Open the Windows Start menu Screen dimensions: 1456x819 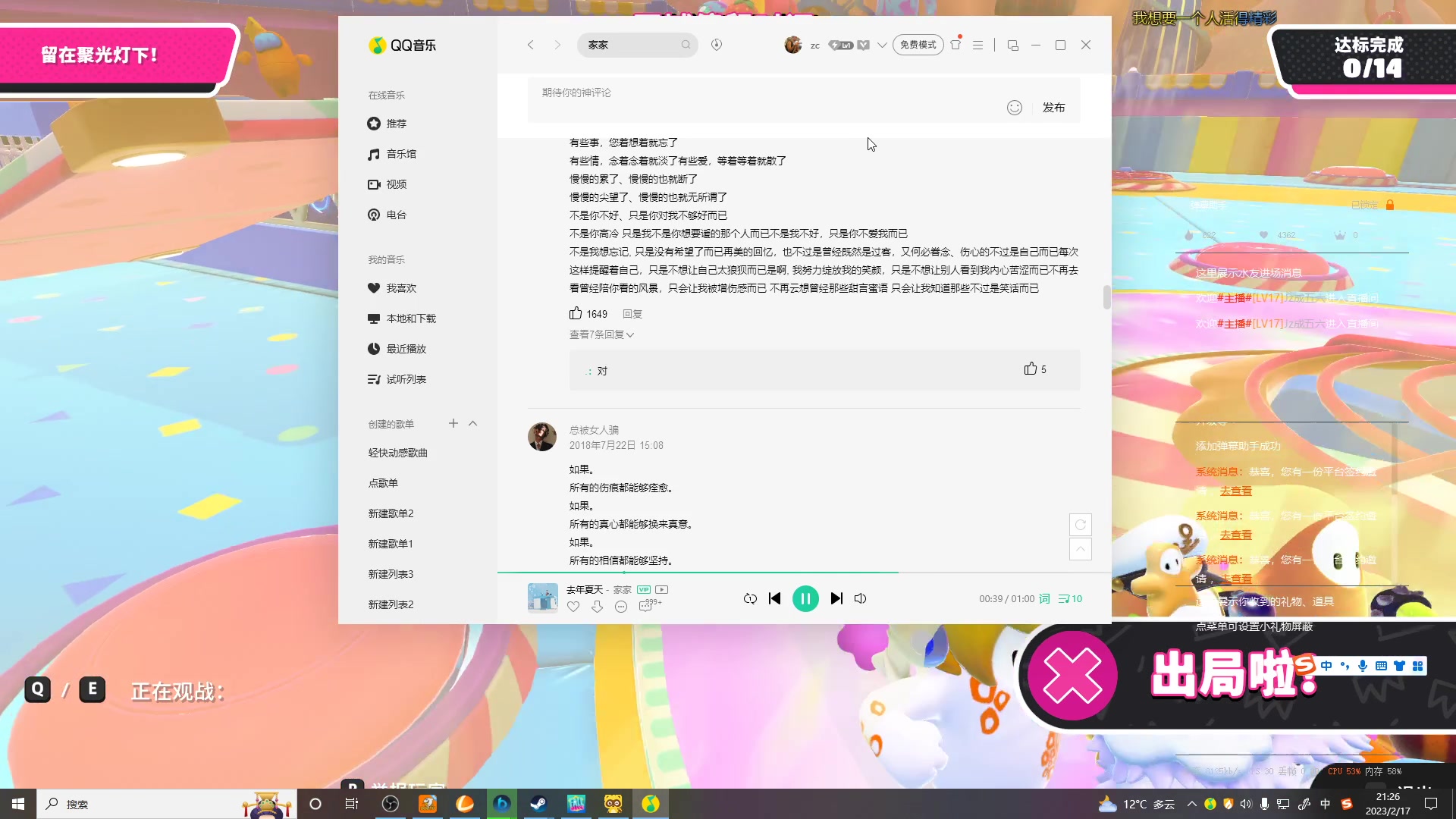[x=18, y=804]
